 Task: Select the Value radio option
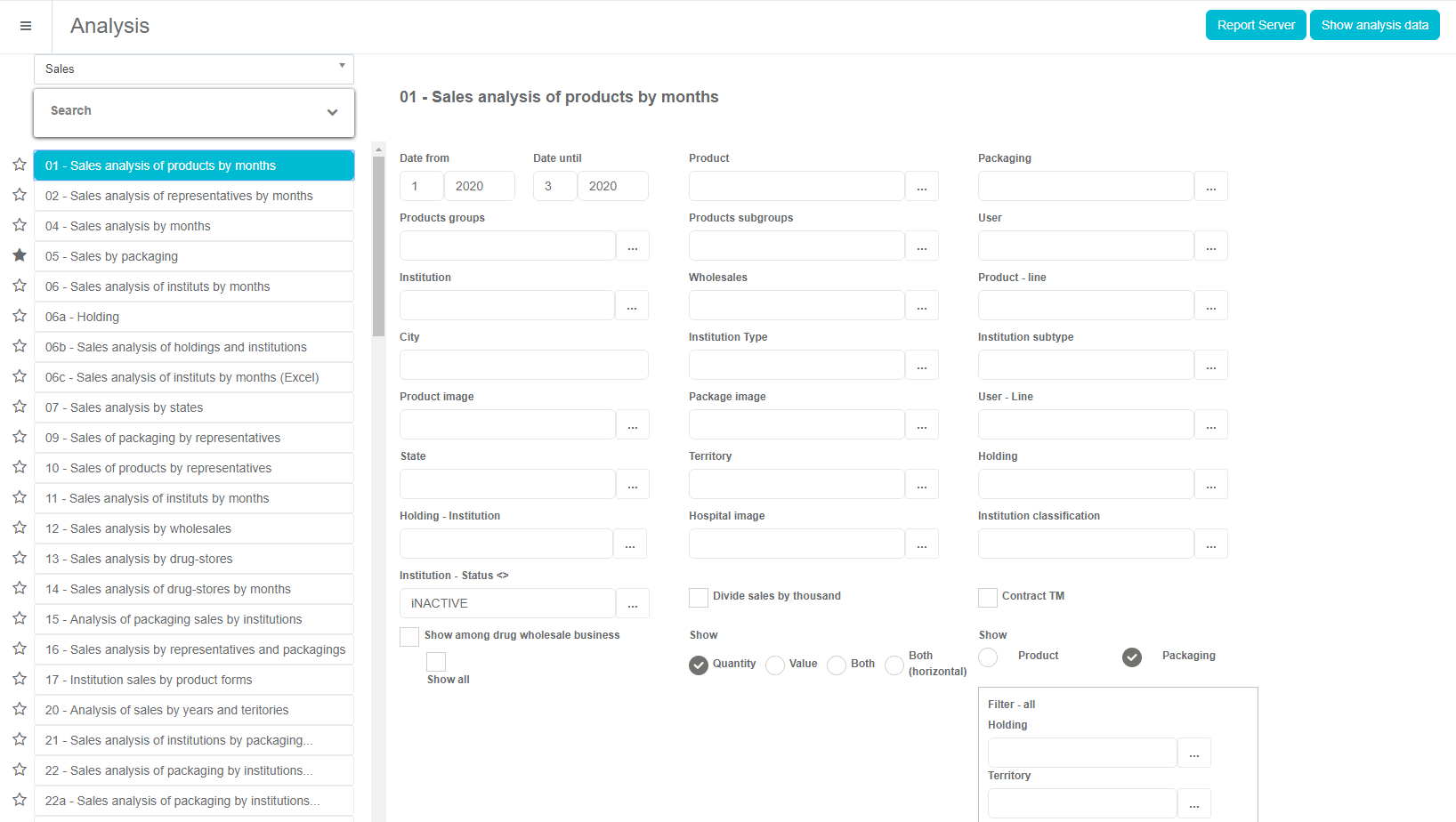(775, 665)
